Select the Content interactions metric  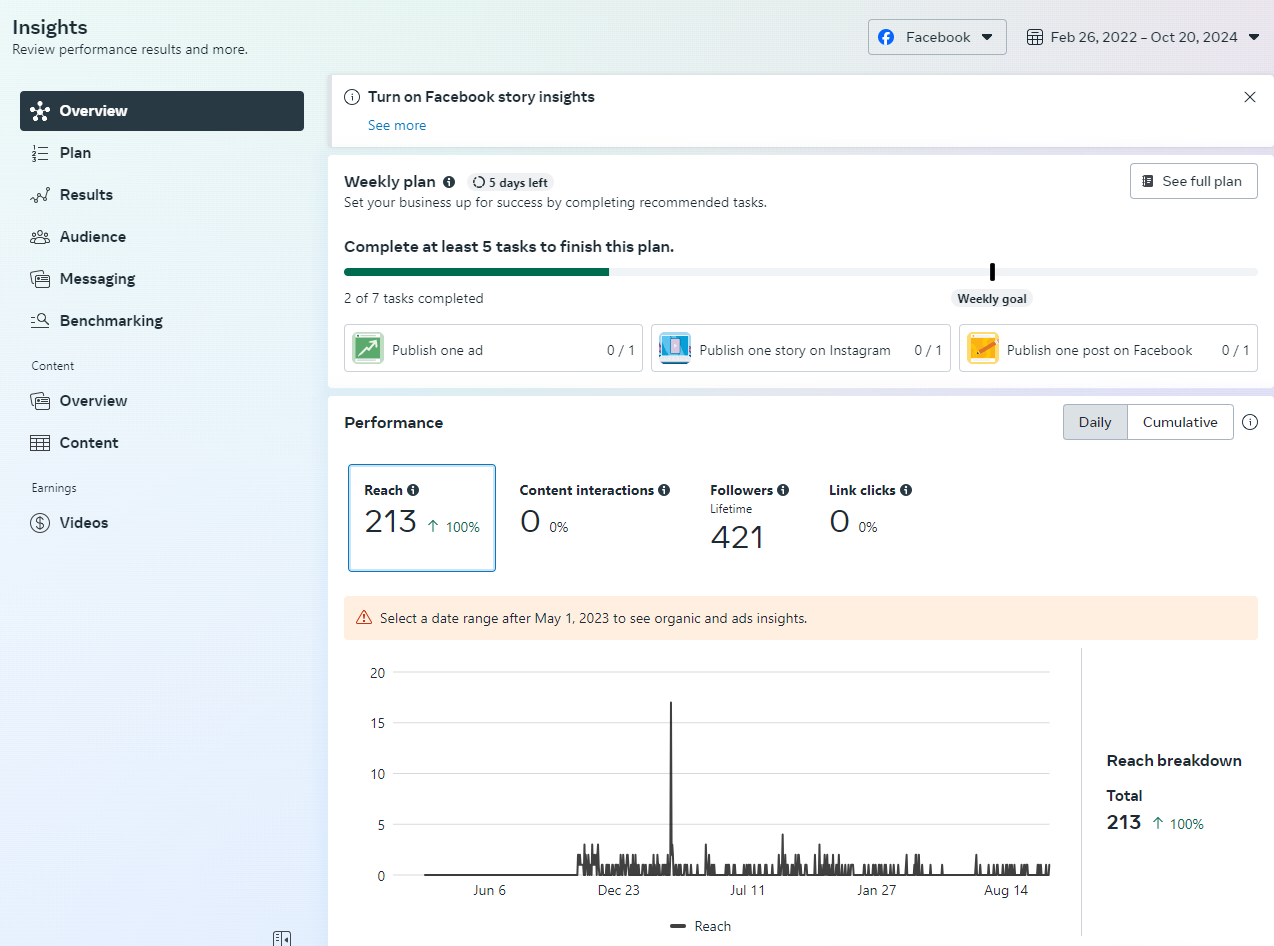(x=595, y=510)
